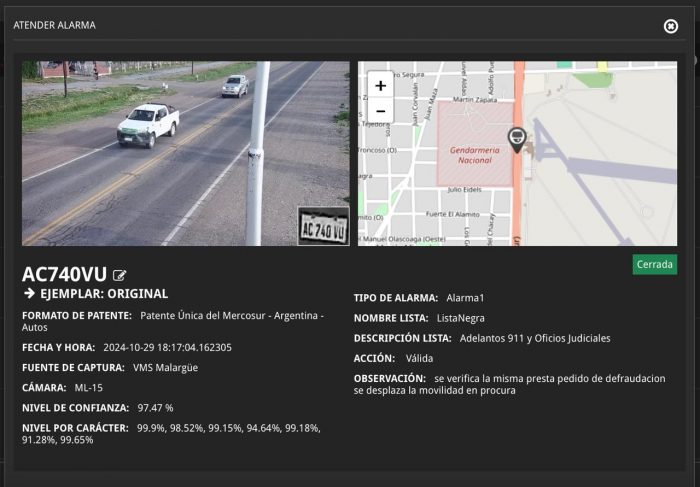Image resolution: width=700 pixels, height=487 pixels.
Task: Zoom in on the map
Action: 380,85
